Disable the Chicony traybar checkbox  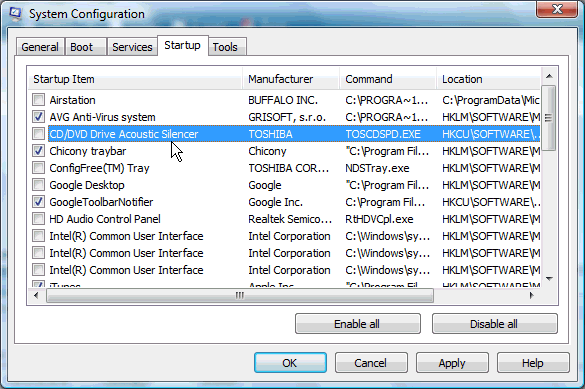[38, 151]
